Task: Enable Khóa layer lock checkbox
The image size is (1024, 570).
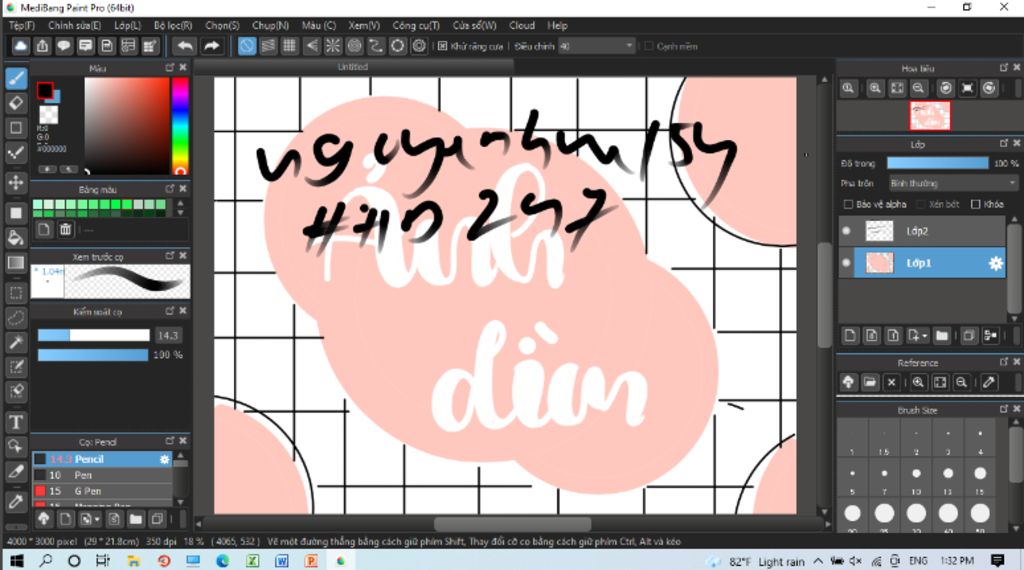Action: point(976,204)
